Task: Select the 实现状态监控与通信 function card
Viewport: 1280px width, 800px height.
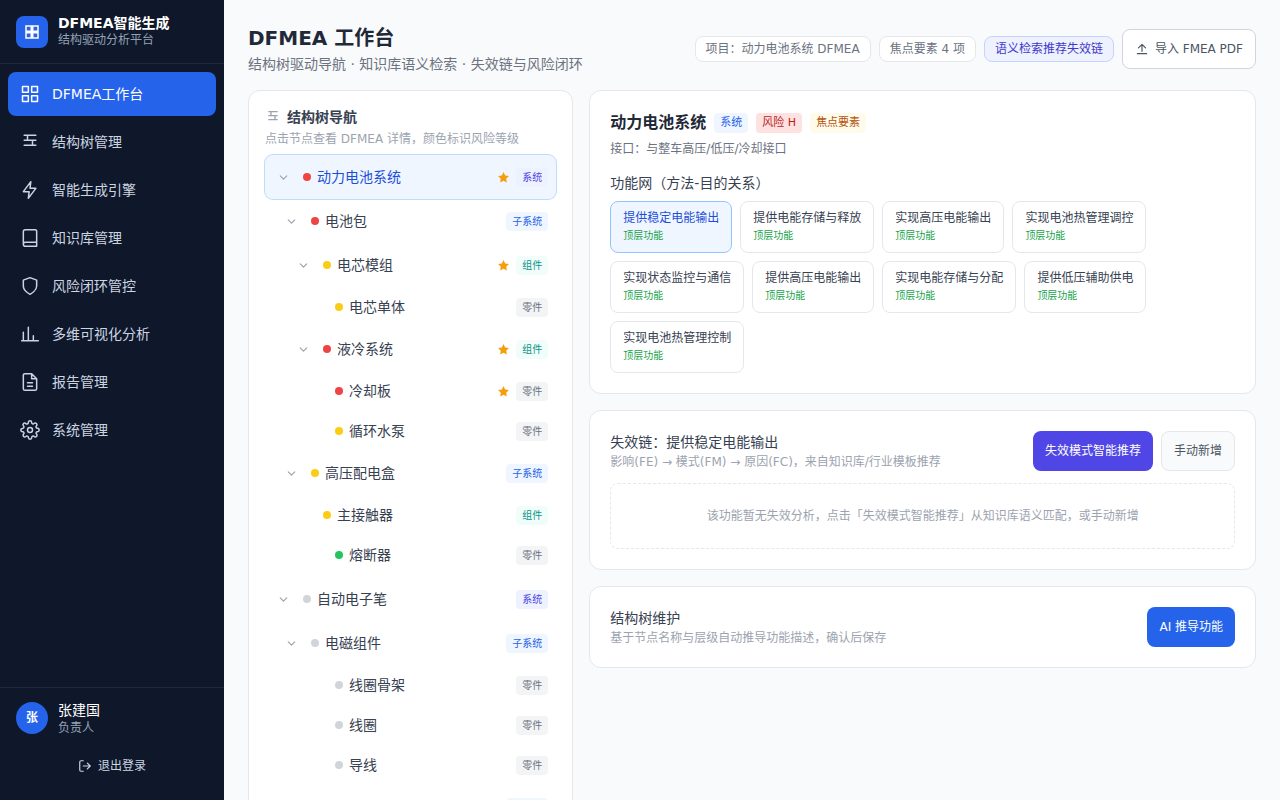Action: pyautogui.click(x=677, y=287)
